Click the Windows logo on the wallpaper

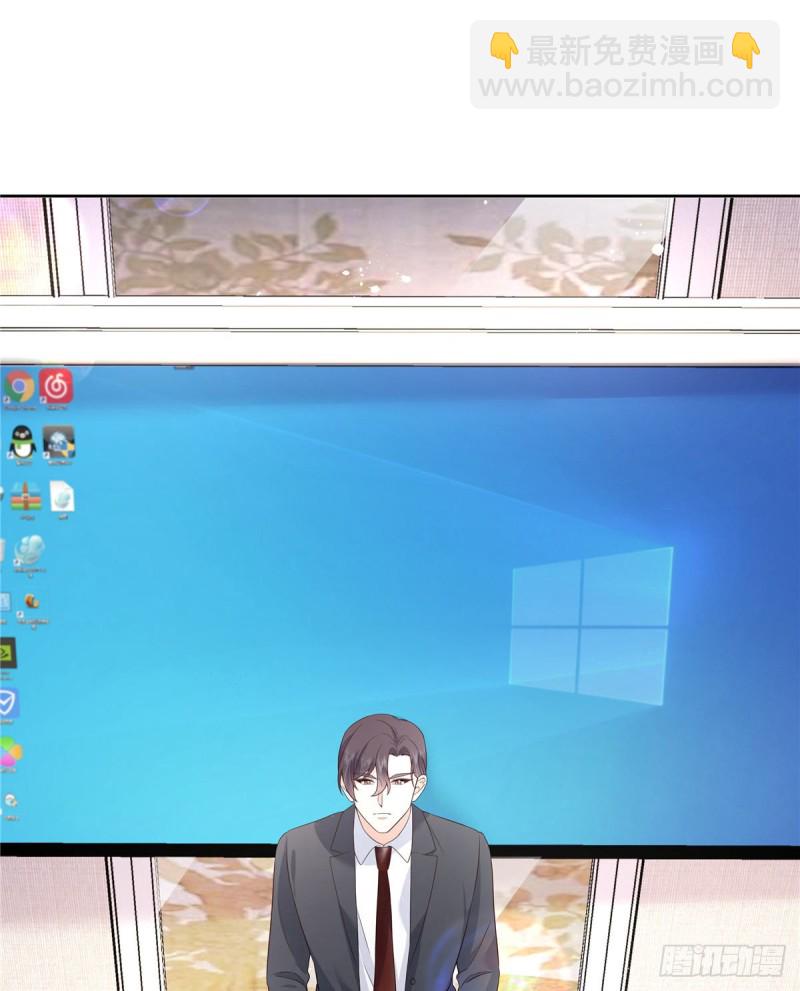click(x=590, y=625)
